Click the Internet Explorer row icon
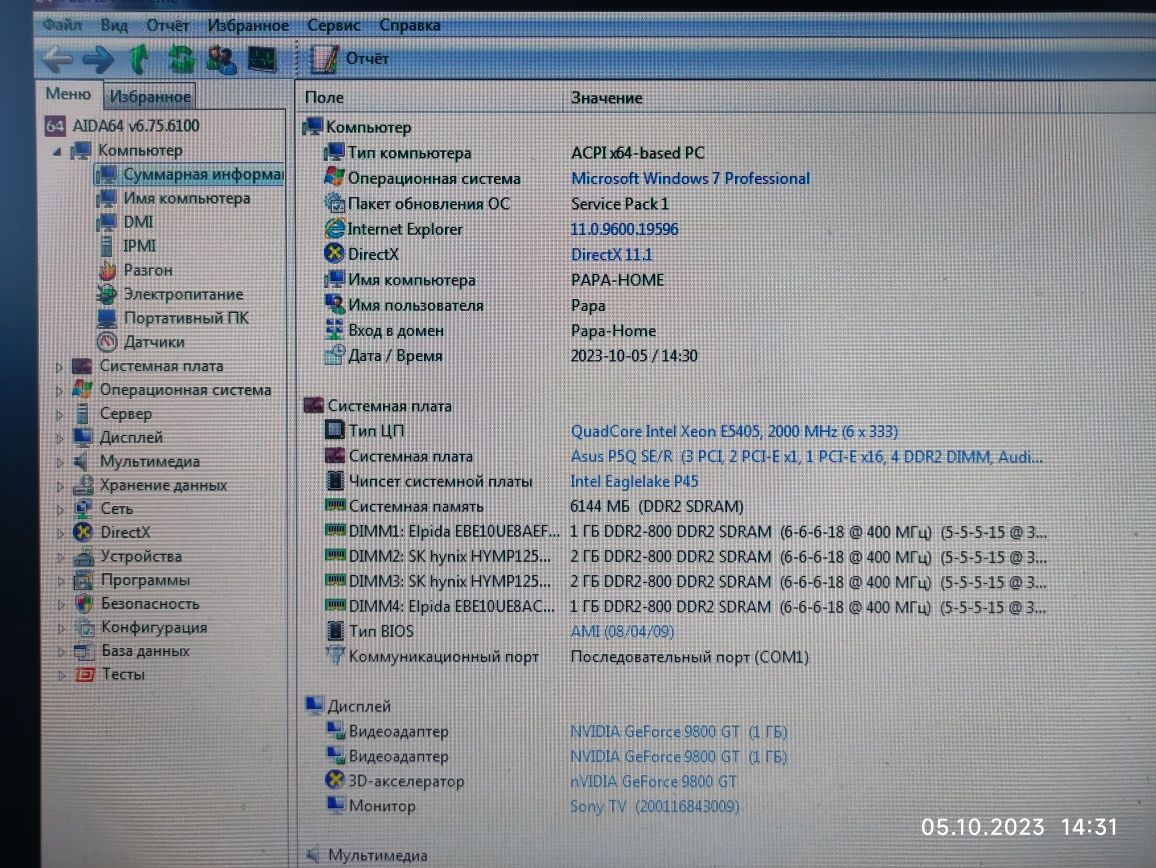 click(x=335, y=229)
